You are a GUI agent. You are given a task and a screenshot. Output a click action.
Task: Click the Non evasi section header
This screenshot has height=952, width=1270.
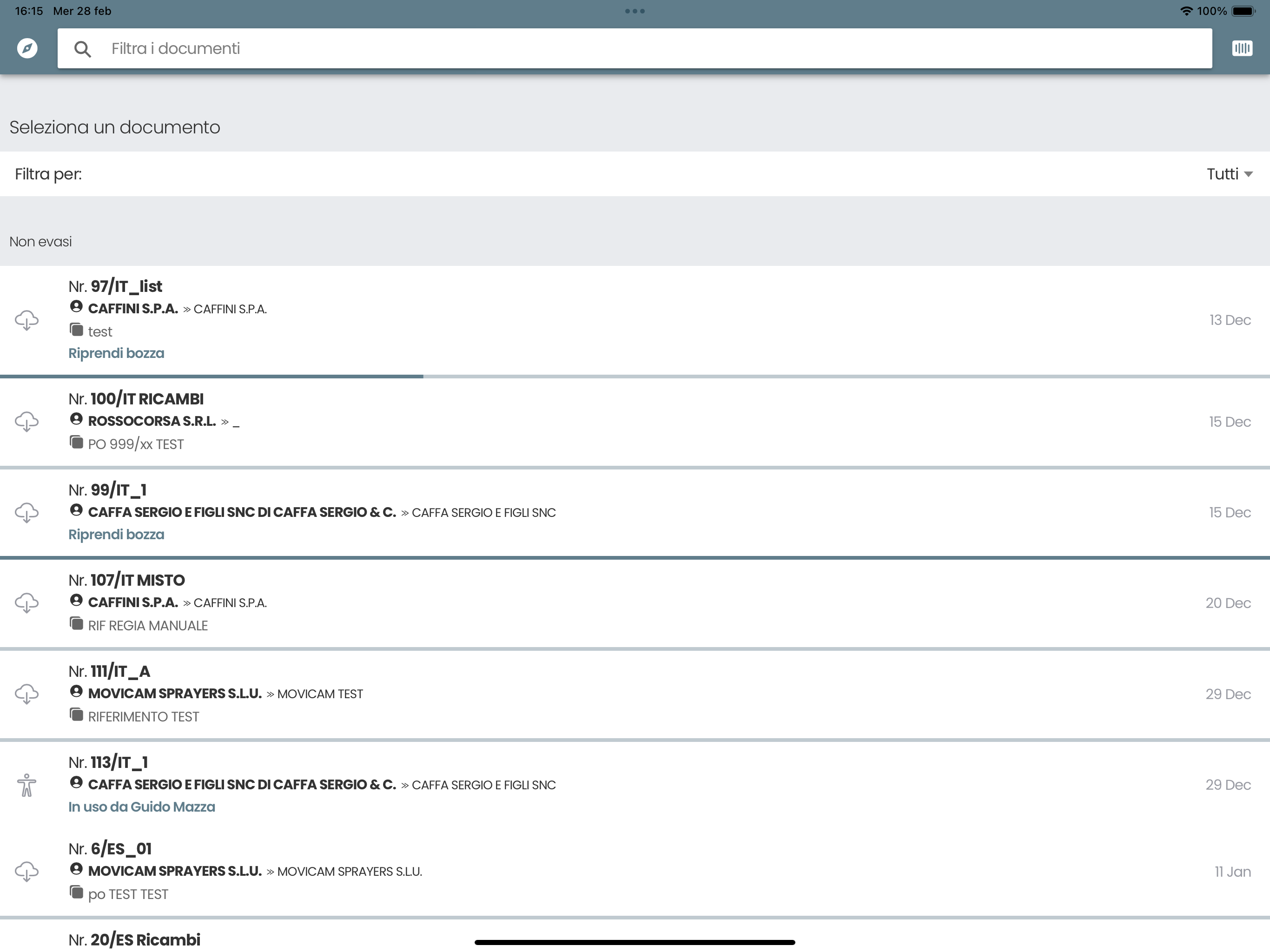(41, 242)
